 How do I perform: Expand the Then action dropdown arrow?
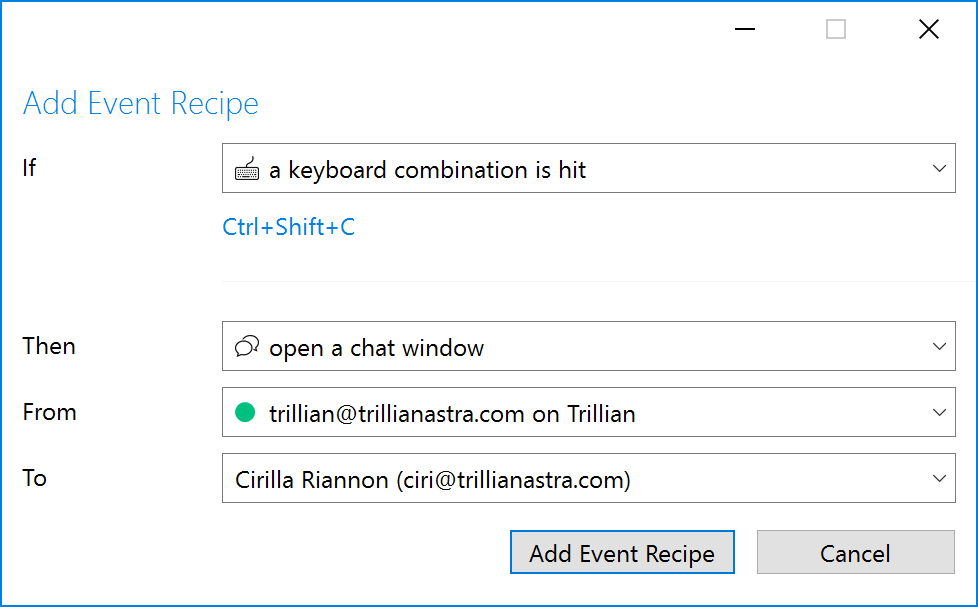tap(939, 346)
